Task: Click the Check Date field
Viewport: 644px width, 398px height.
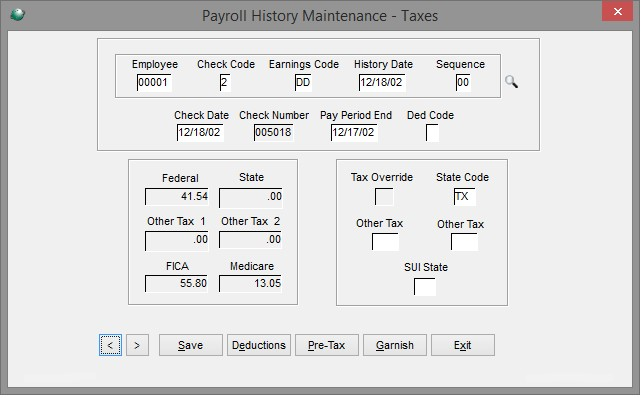Action: pyautogui.click(x=200, y=133)
